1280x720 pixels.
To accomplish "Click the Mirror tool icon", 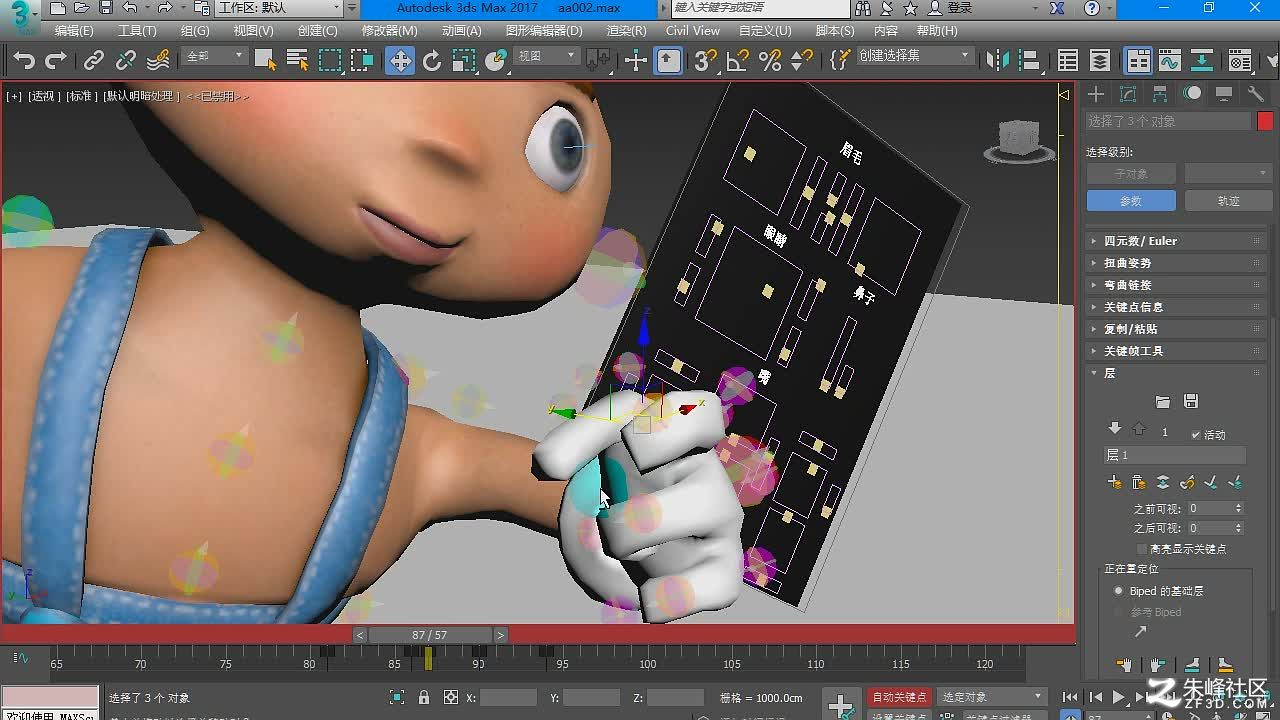I will point(998,61).
